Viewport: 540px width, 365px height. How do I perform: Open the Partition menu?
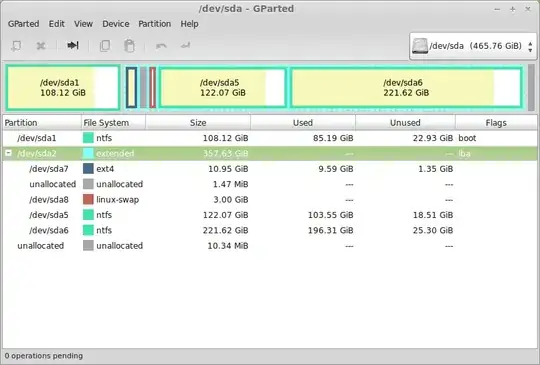[x=155, y=24]
